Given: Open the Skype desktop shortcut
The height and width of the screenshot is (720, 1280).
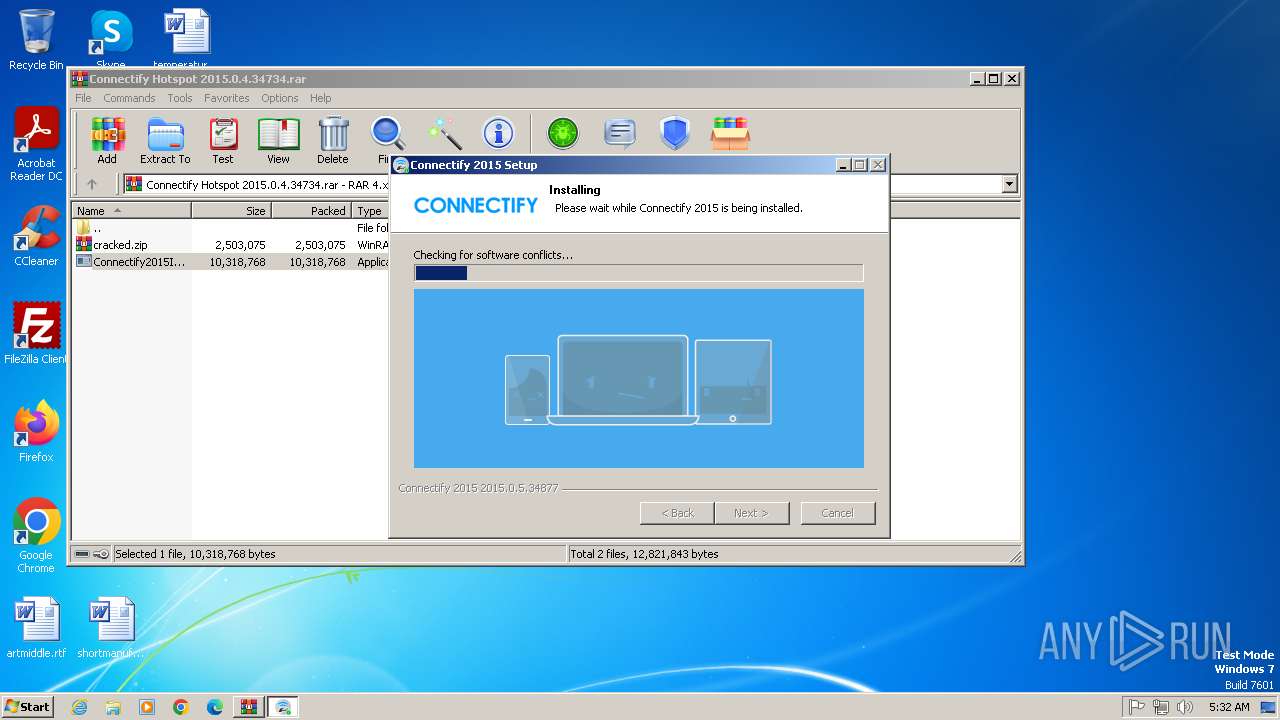Looking at the screenshot, I should click(x=110, y=40).
